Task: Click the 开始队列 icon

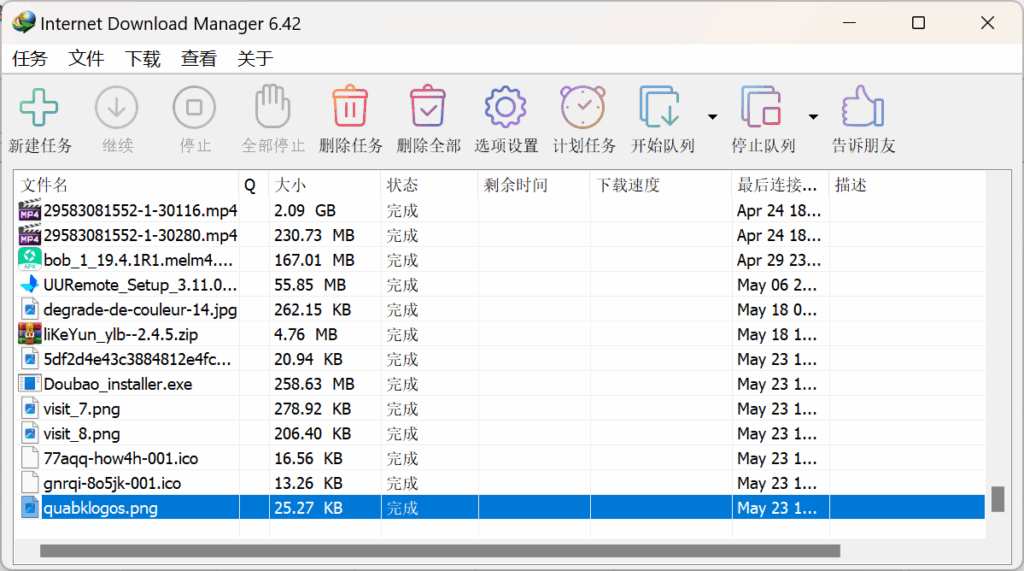Action: 660,107
